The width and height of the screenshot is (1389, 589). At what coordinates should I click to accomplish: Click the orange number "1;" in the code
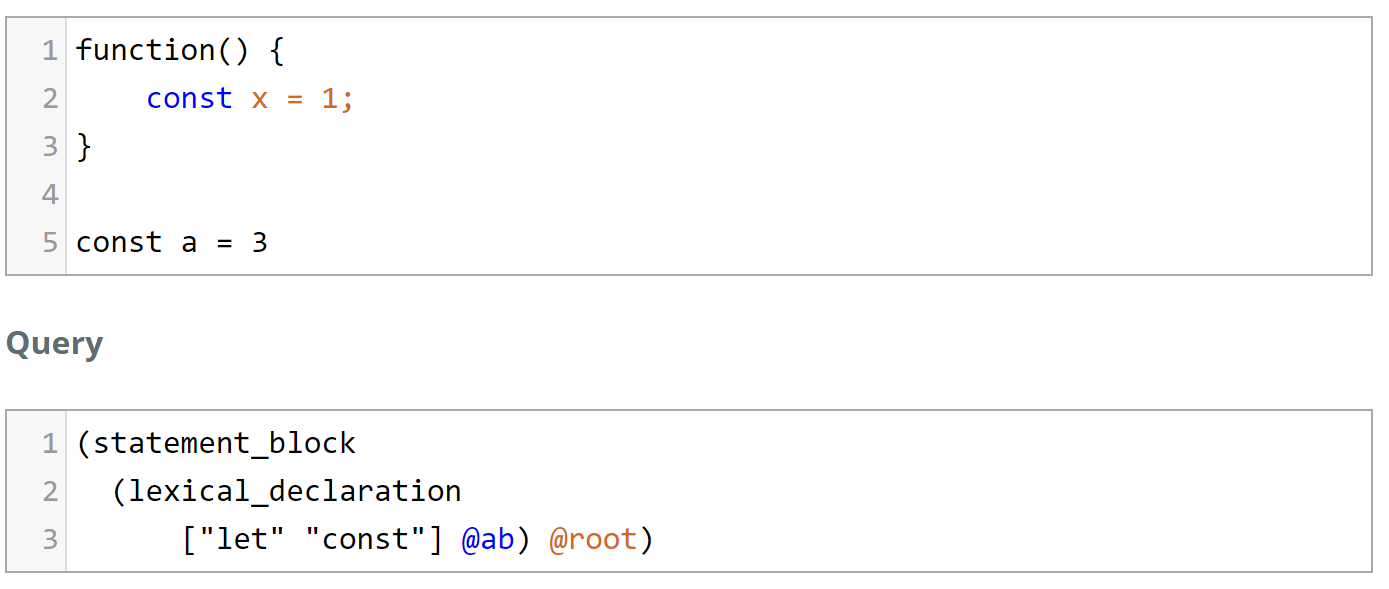337,98
